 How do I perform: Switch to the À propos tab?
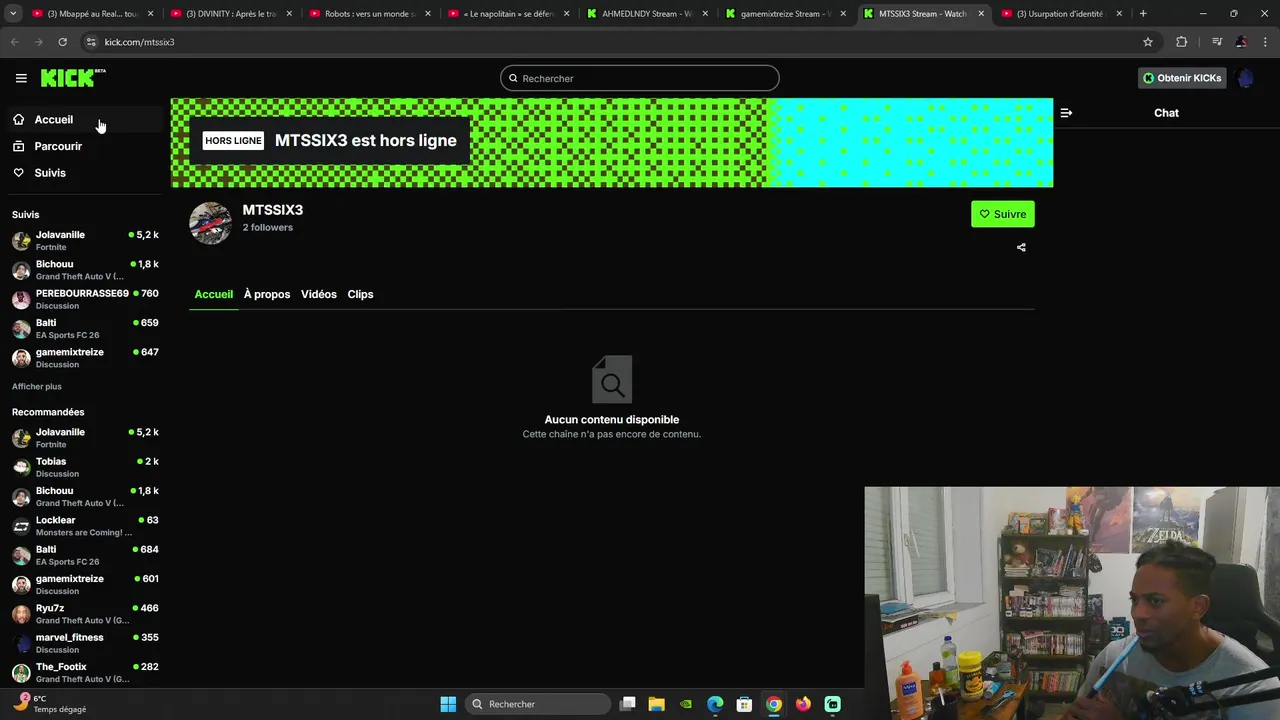pos(267,294)
